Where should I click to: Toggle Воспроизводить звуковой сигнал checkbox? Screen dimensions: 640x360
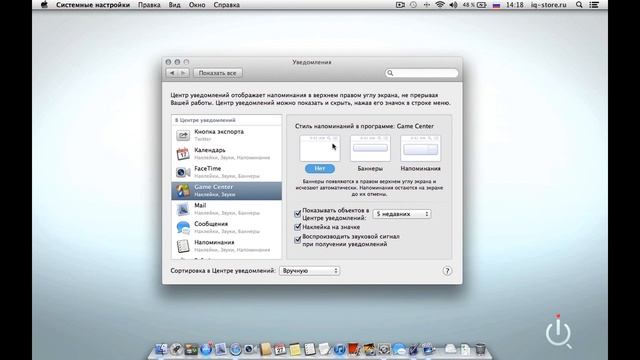click(298, 240)
